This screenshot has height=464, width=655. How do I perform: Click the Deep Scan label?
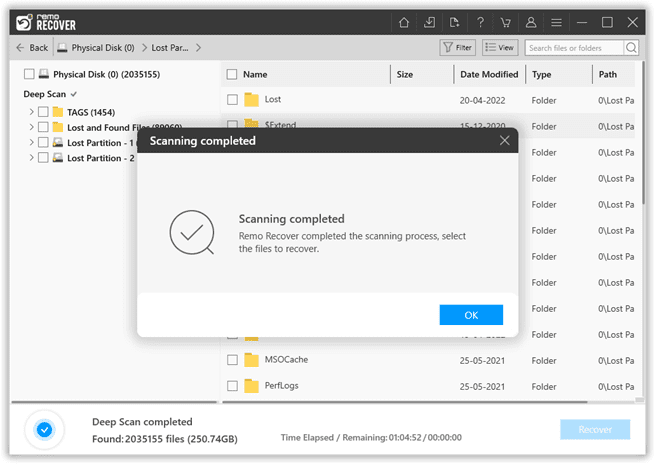pyautogui.click(x=45, y=94)
